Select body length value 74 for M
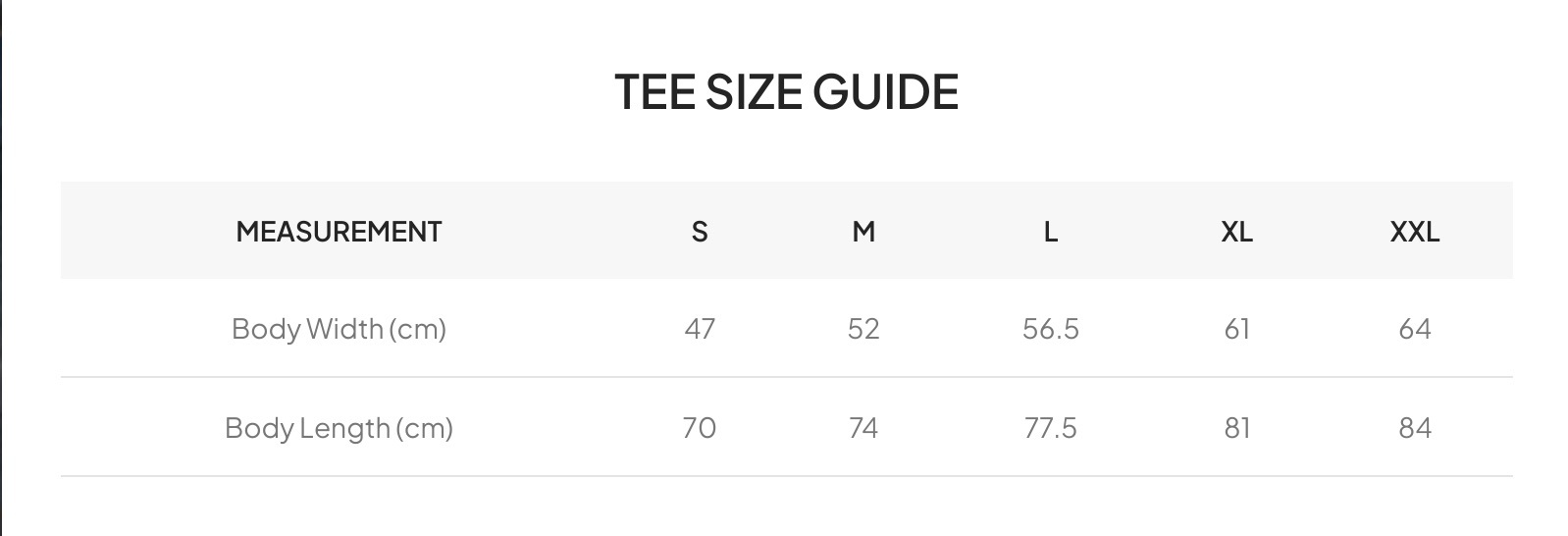Image resolution: width=1568 pixels, height=536 pixels. click(x=863, y=428)
